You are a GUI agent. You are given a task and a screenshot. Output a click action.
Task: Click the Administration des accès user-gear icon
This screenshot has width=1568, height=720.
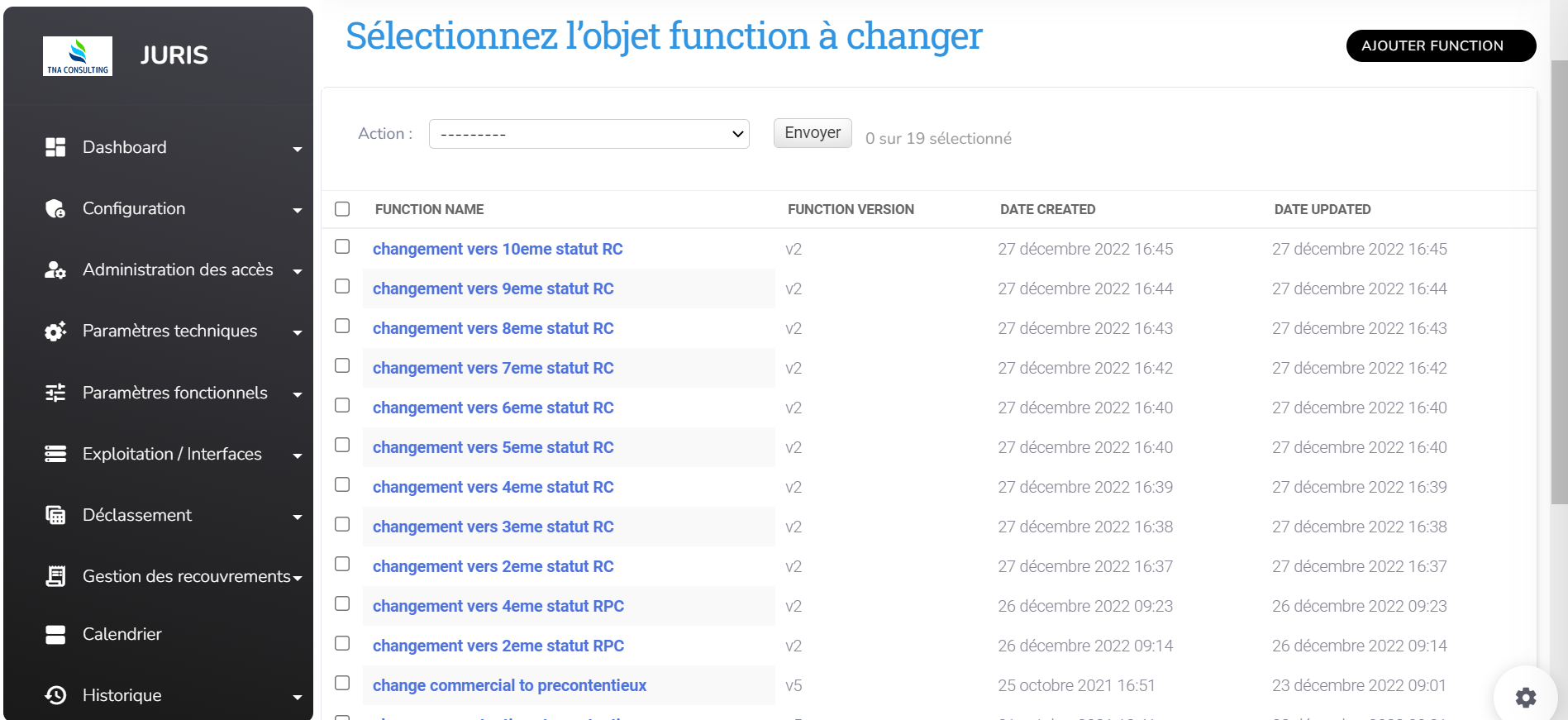(55, 270)
